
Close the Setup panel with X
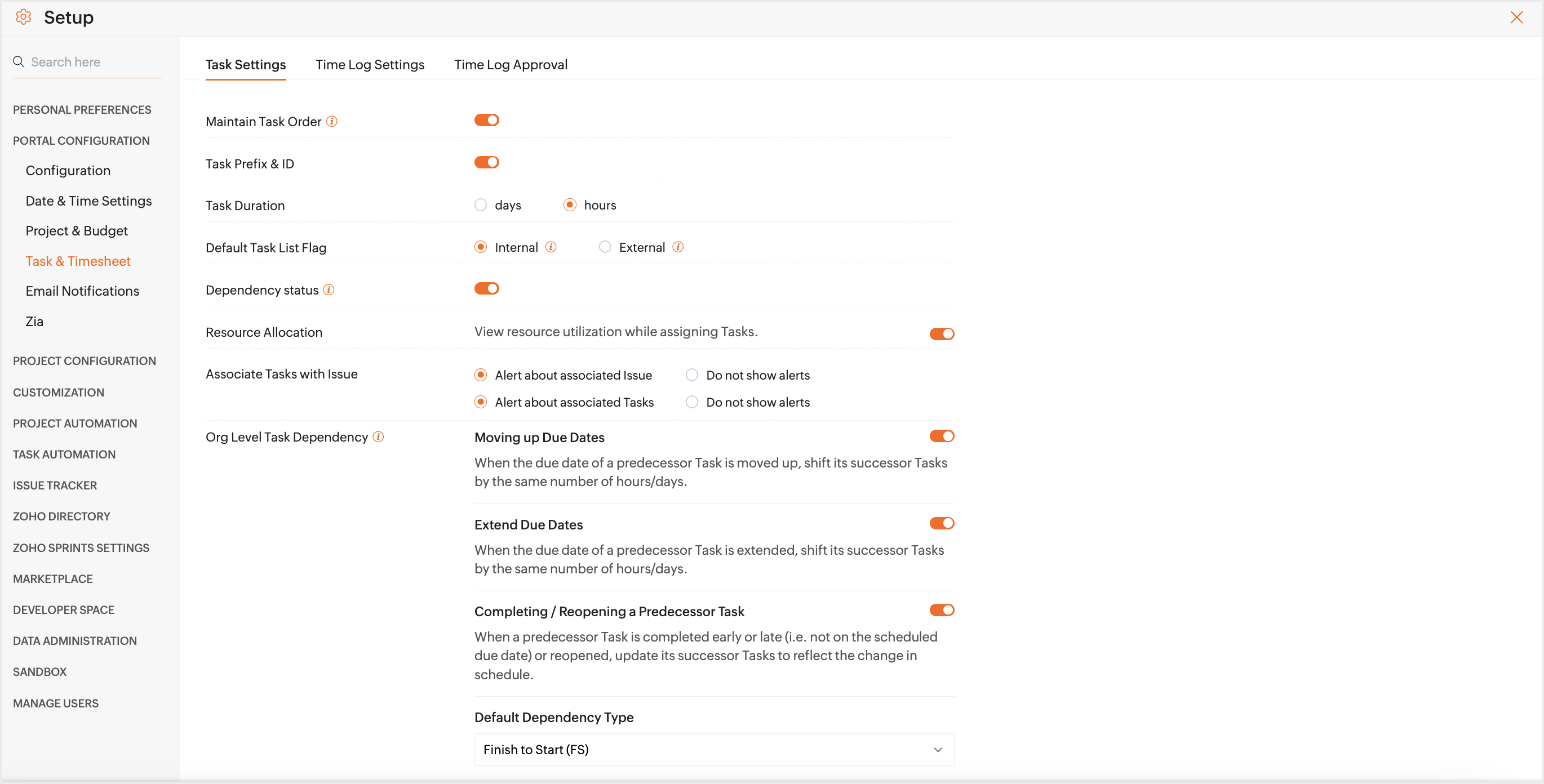[x=1516, y=17]
